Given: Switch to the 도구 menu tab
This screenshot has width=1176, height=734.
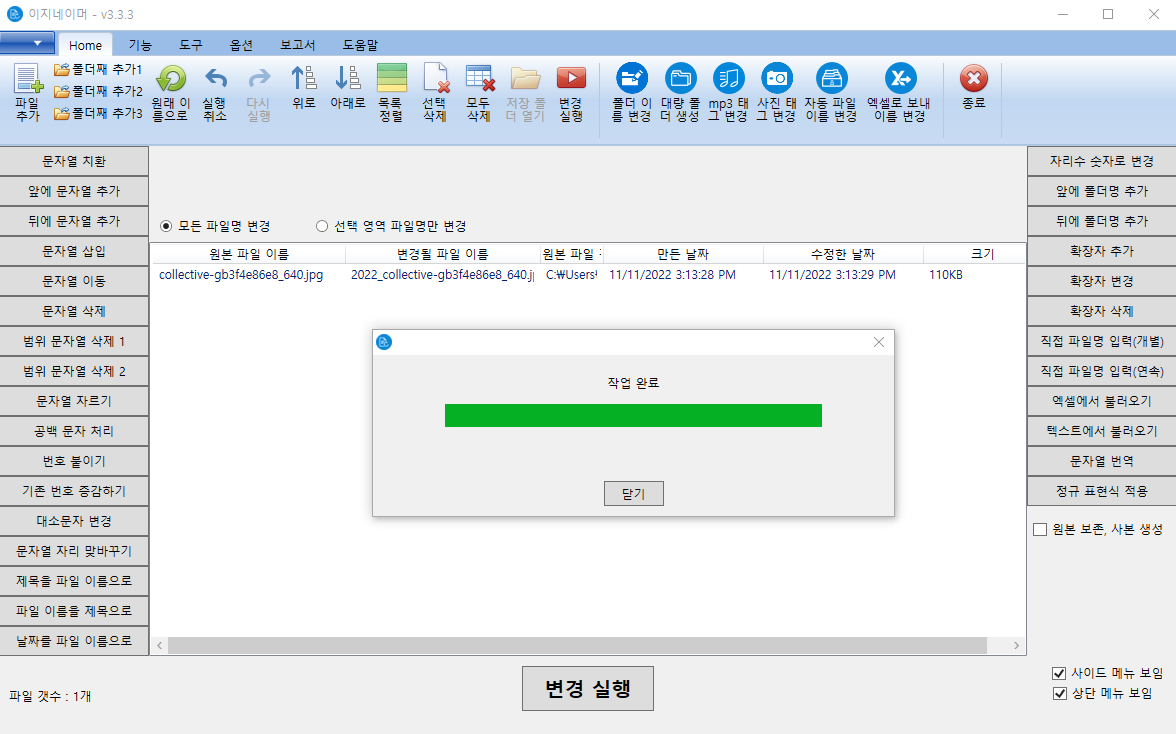Looking at the screenshot, I should (x=190, y=44).
